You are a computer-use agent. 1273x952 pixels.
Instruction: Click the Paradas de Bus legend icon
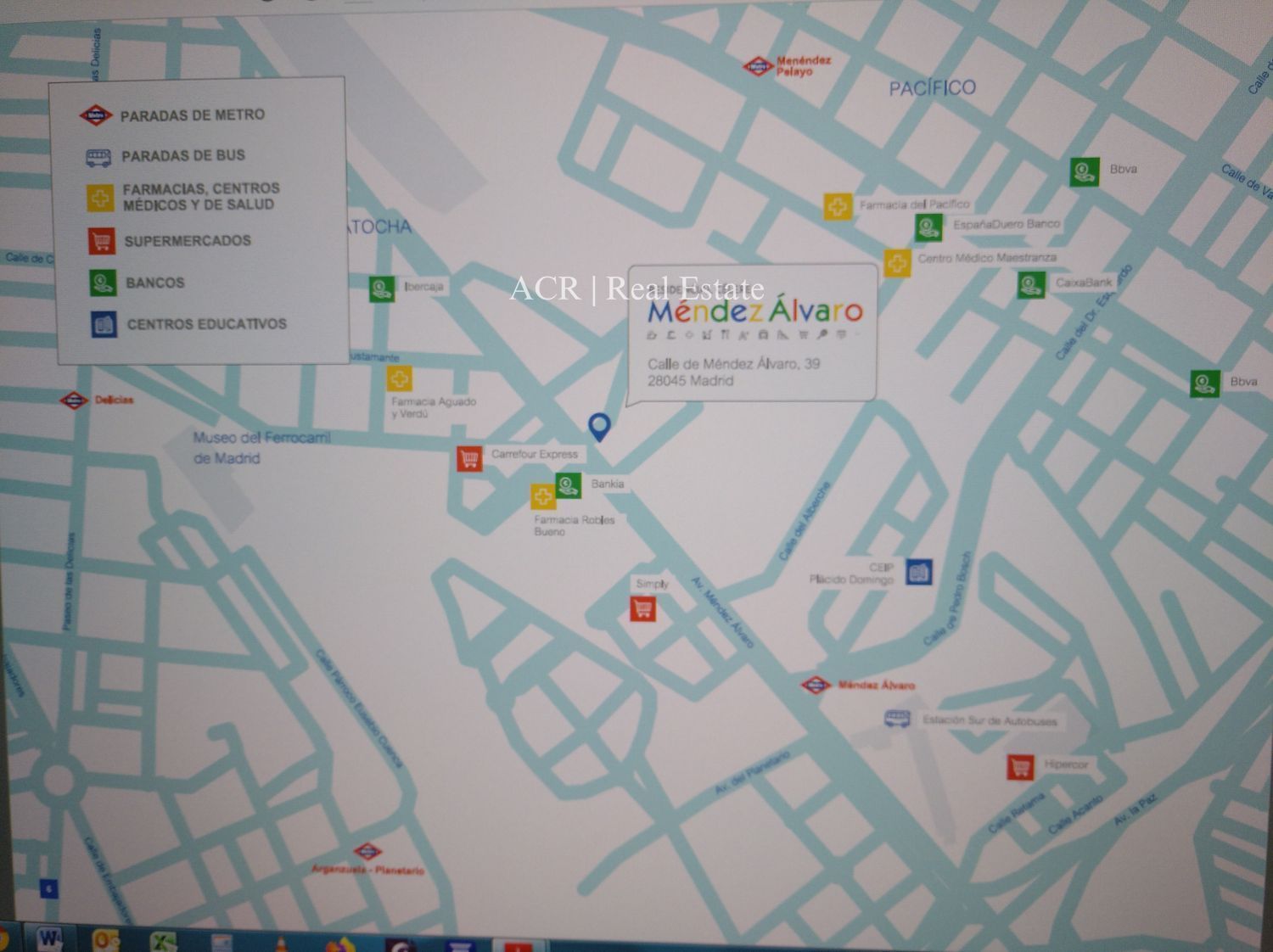98,157
